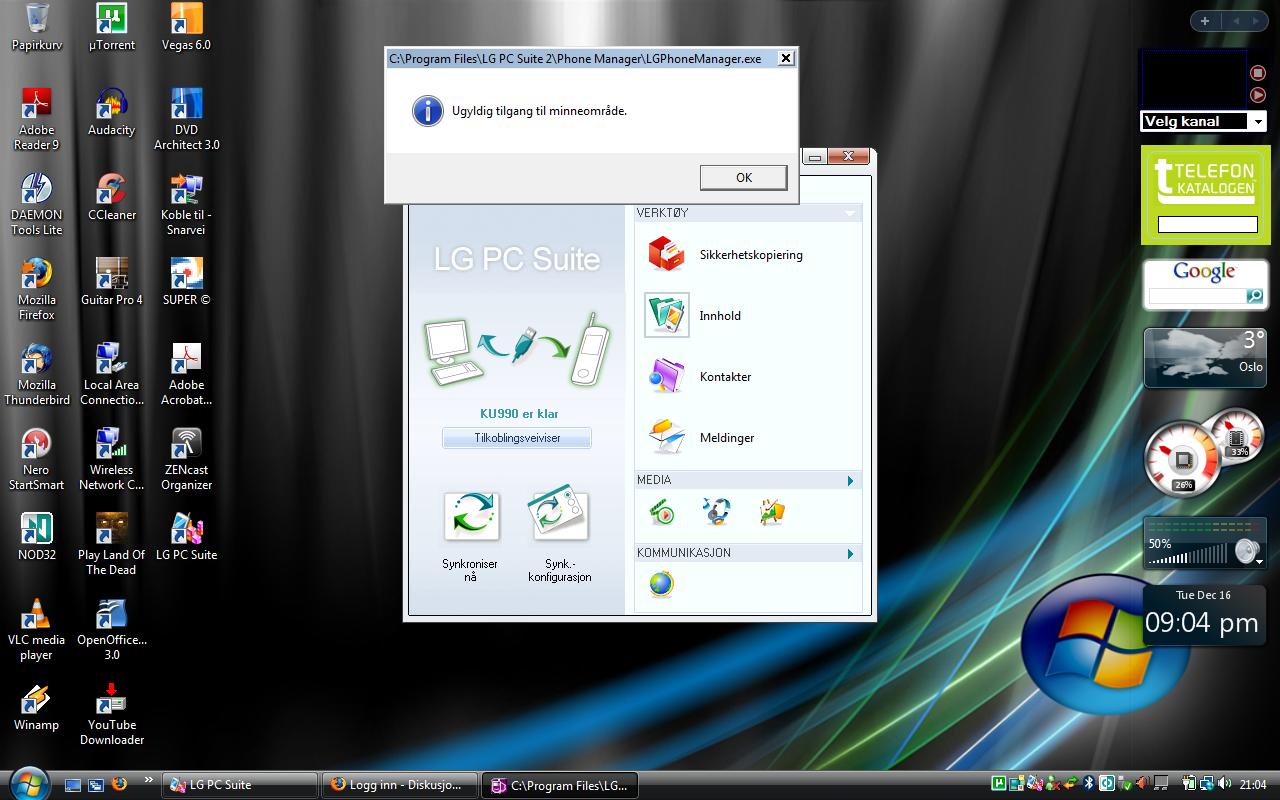Open Kontakter in LG PC Suite
1280x800 pixels.
click(700, 376)
